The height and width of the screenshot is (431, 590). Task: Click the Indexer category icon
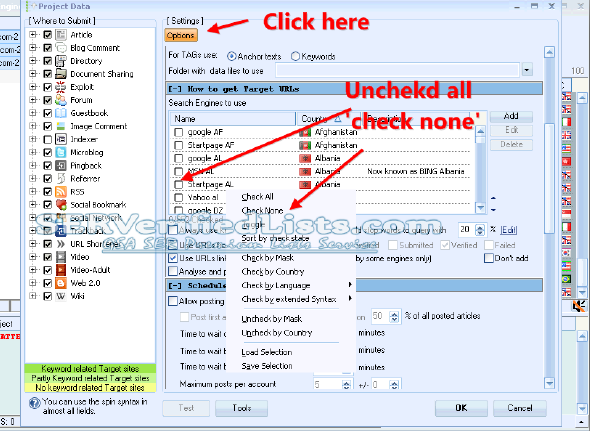[61, 139]
